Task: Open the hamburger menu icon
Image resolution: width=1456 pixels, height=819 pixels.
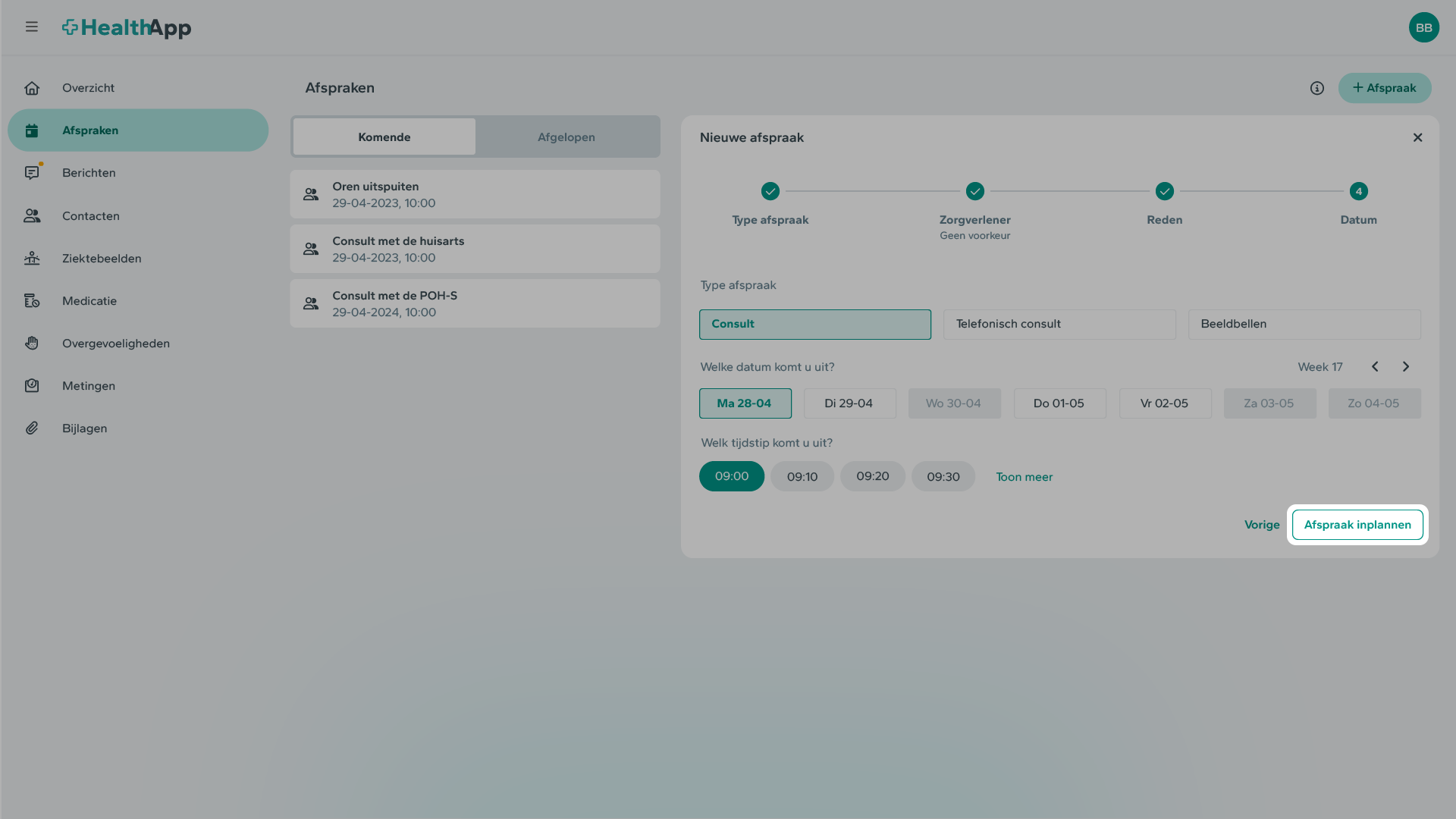Action: click(31, 27)
